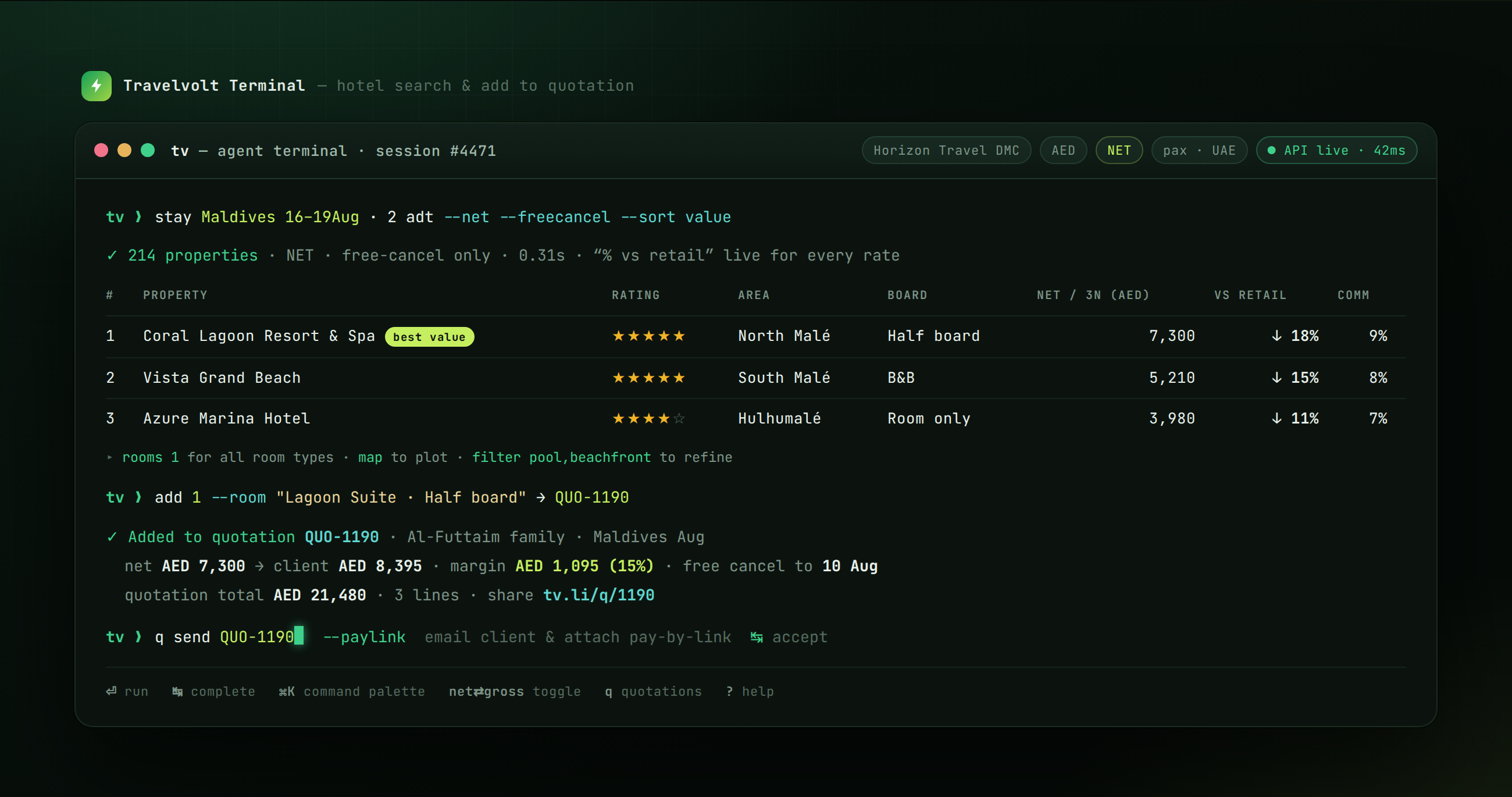The width and height of the screenshot is (1512, 797).
Task: Click the 5,210 net price cell
Action: 1172,378
